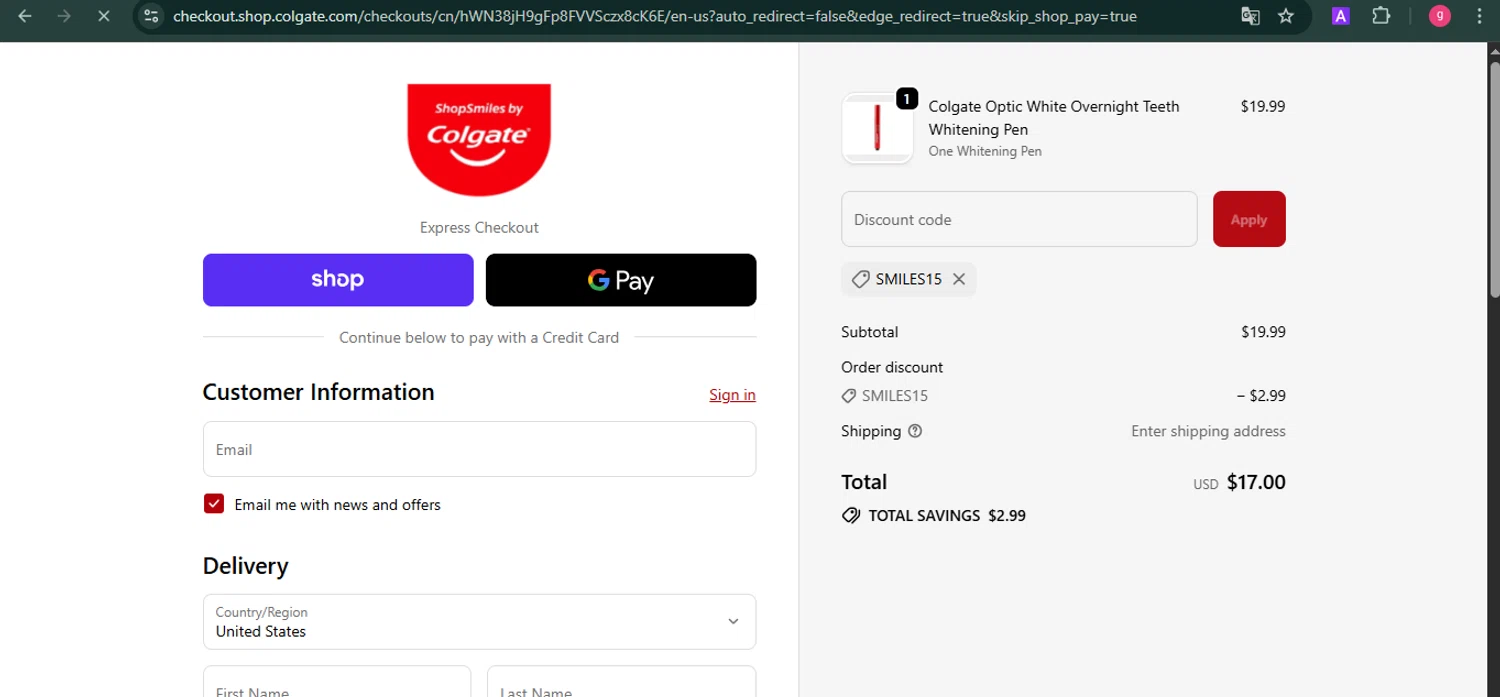
Task: Click the product name Colgate Optic White
Action: (x=1054, y=118)
